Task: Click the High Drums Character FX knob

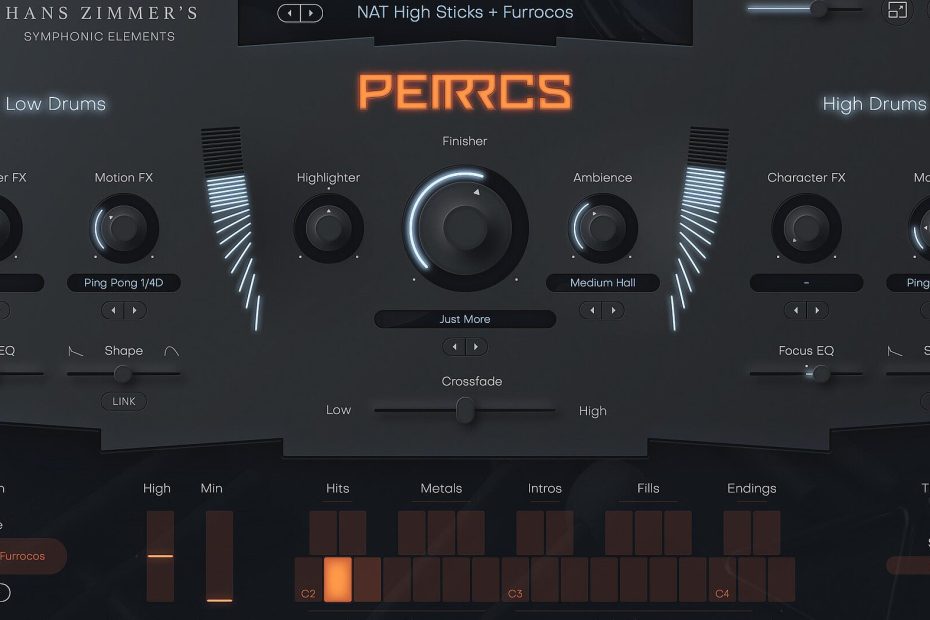Action: point(806,228)
